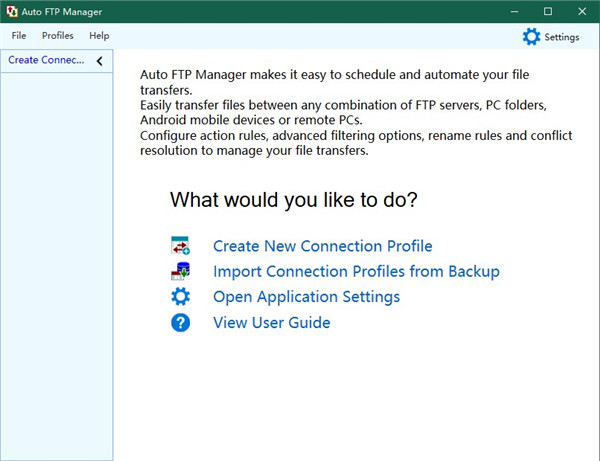This screenshot has height=461, width=600.
Task: Open the Help menu
Action: pos(99,36)
